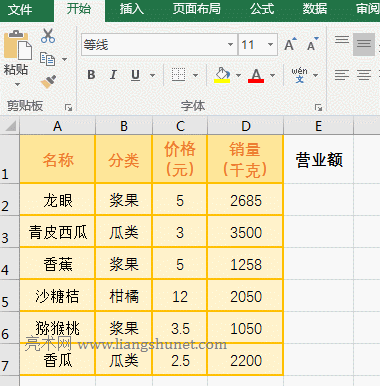This screenshot has width=380, height=386.
Task: Switch to the 开始 tab
Action: pos(79,9)
